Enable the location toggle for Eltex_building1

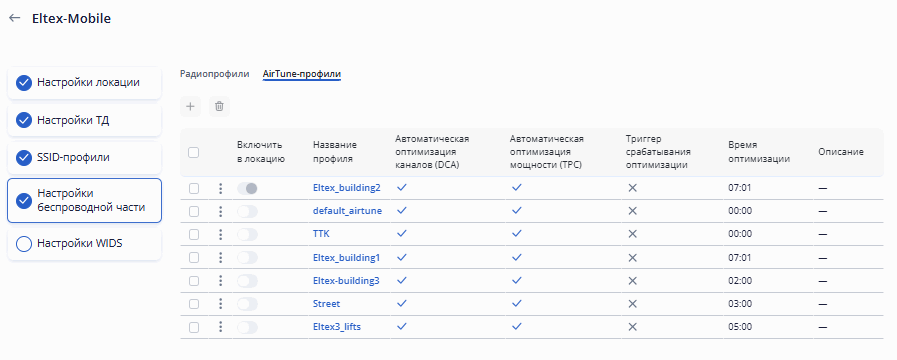click(x=247, y=258)
